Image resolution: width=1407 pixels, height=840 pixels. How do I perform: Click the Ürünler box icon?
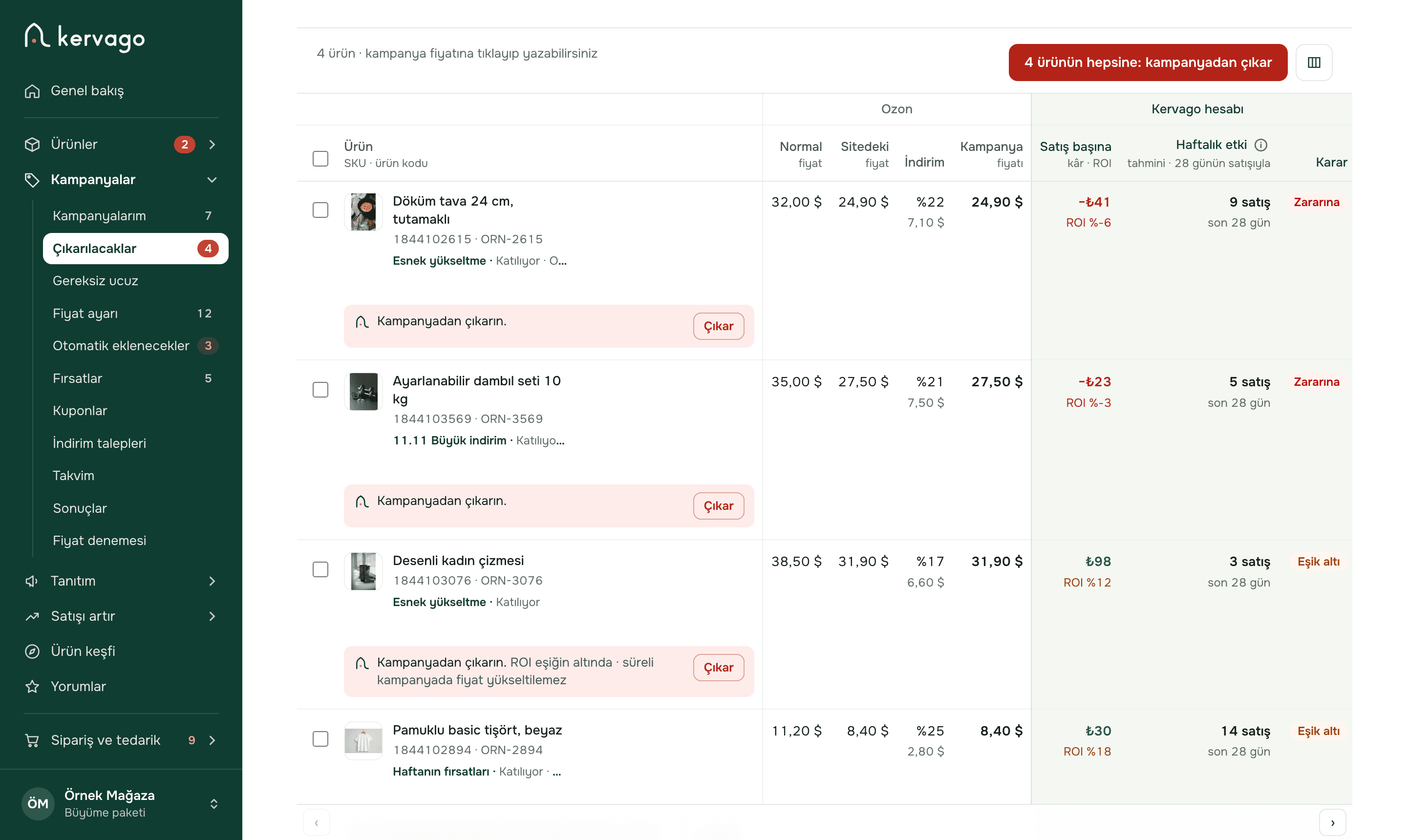coord(32,145)
